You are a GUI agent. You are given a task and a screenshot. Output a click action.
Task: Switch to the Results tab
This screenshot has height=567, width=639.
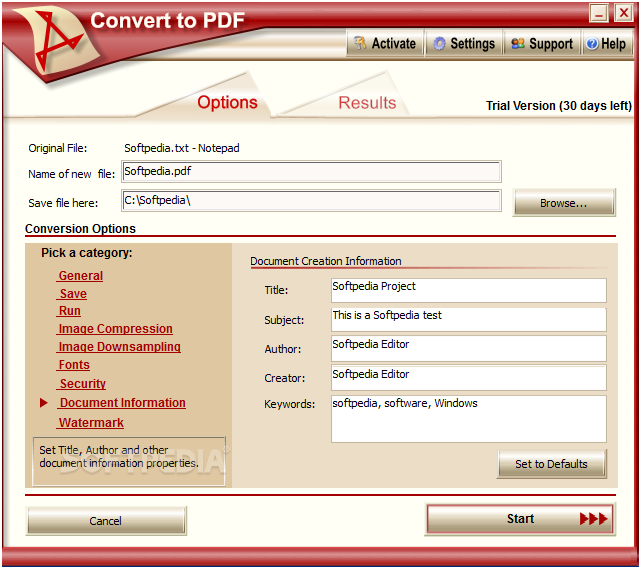click(367, 103)
